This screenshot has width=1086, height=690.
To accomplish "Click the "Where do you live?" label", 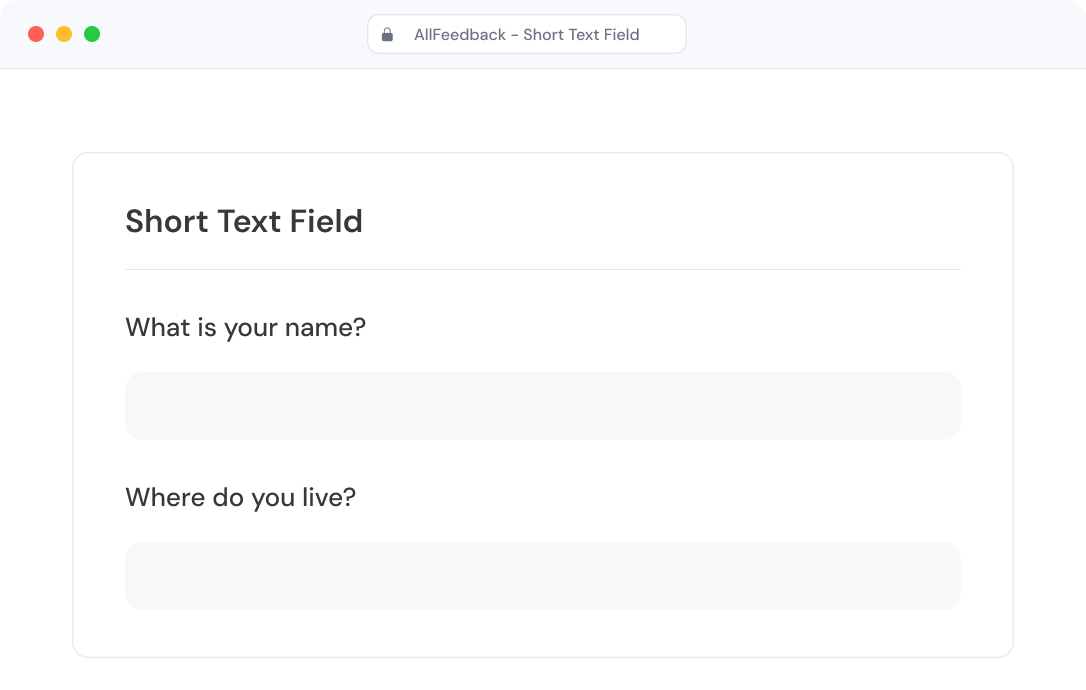I will pos(240,497).
